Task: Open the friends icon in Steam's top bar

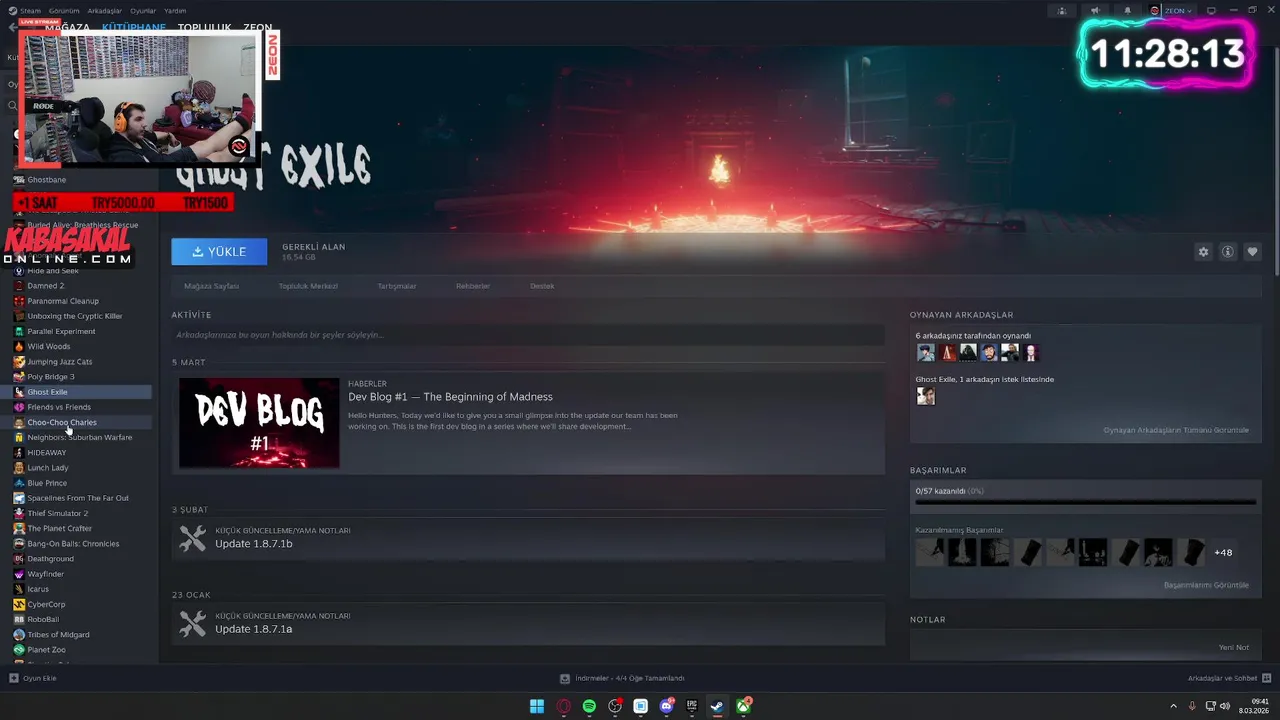Action: pyautogui.click(x=1063, y=10)
